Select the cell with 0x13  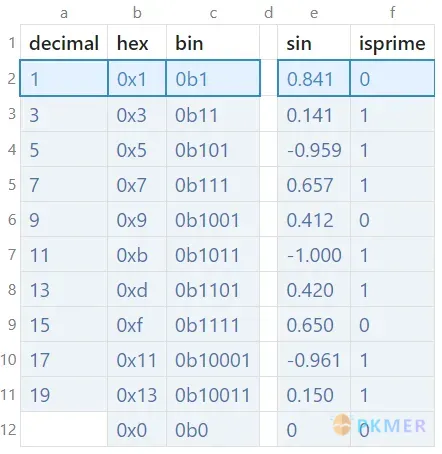[x=137, y=395]
